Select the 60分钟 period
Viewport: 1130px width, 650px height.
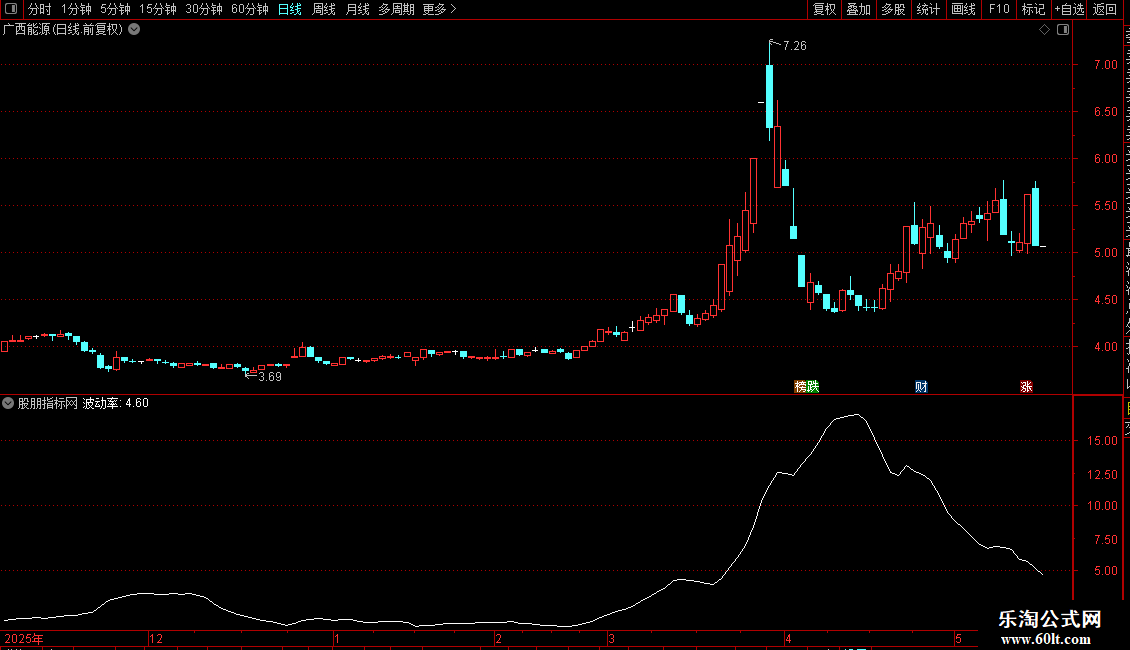pyautogui.click(x=249, y=9)
